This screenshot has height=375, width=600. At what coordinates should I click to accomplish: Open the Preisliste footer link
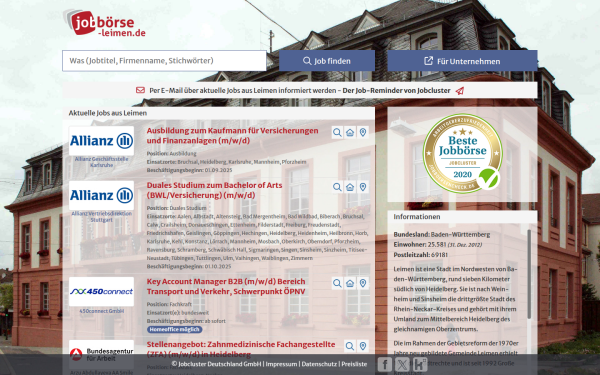(354, 364)
